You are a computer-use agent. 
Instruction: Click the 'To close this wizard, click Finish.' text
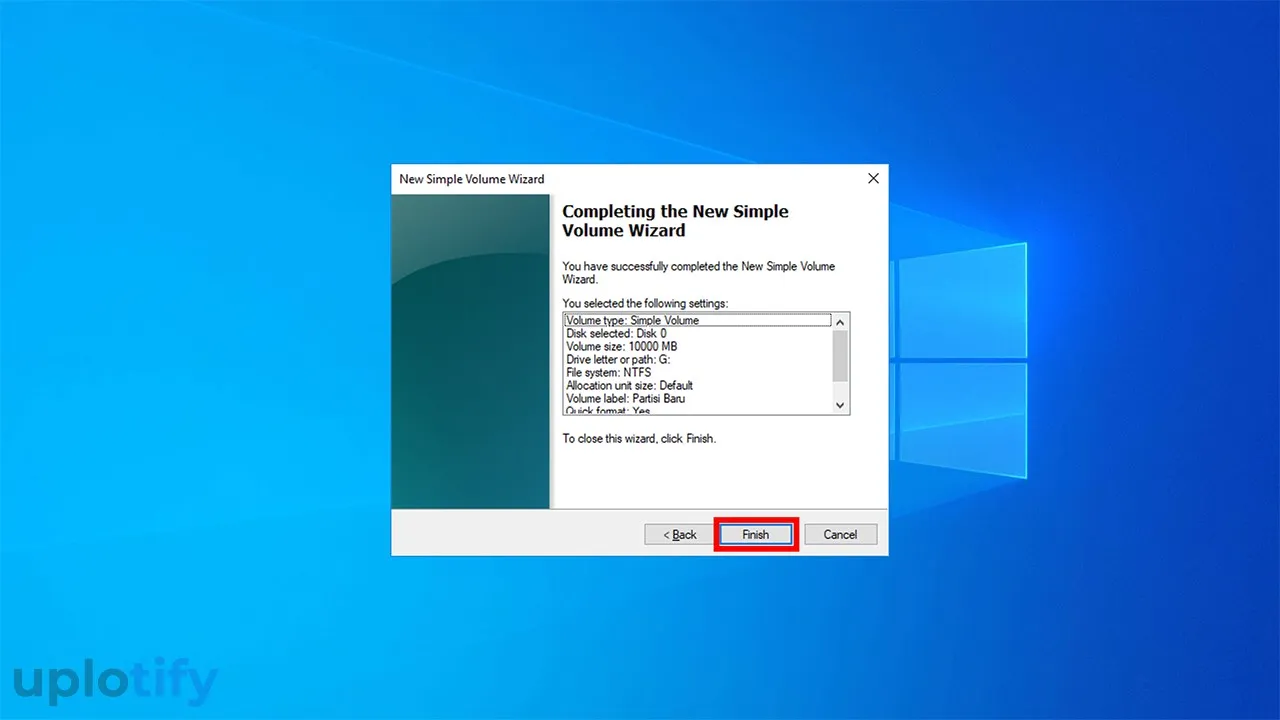point(639,438)
